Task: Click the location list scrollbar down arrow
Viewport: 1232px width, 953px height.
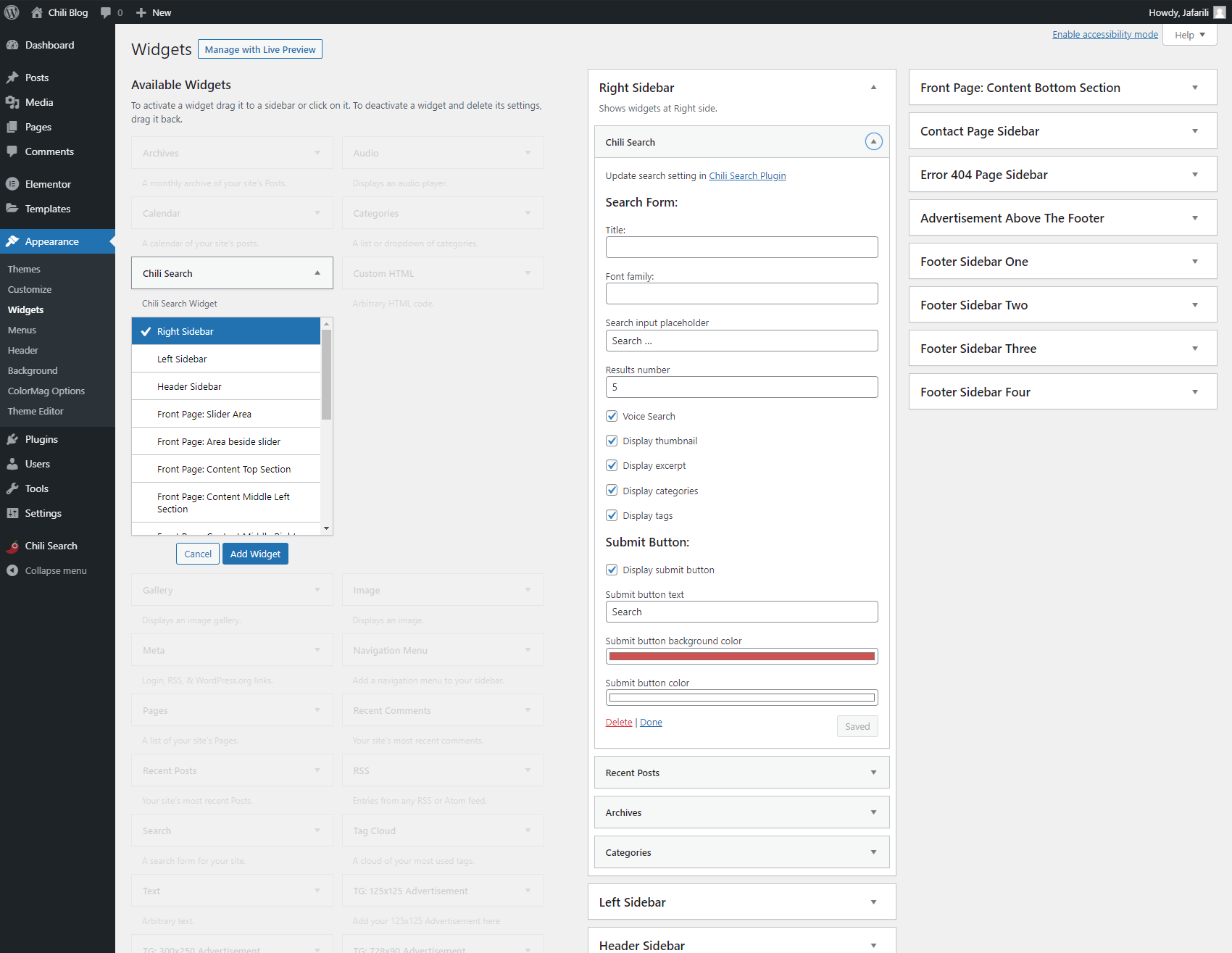Action: tap(326, 528)
